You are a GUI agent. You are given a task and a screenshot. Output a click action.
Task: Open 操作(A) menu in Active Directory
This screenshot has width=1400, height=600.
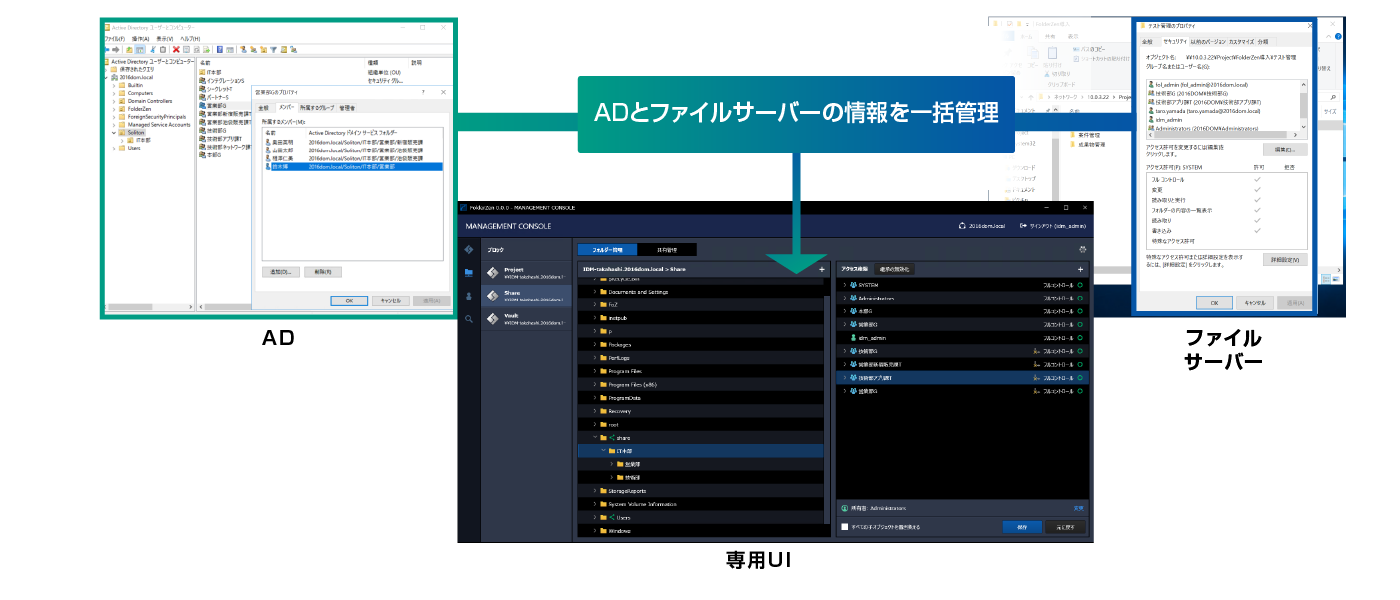[140, 38]
